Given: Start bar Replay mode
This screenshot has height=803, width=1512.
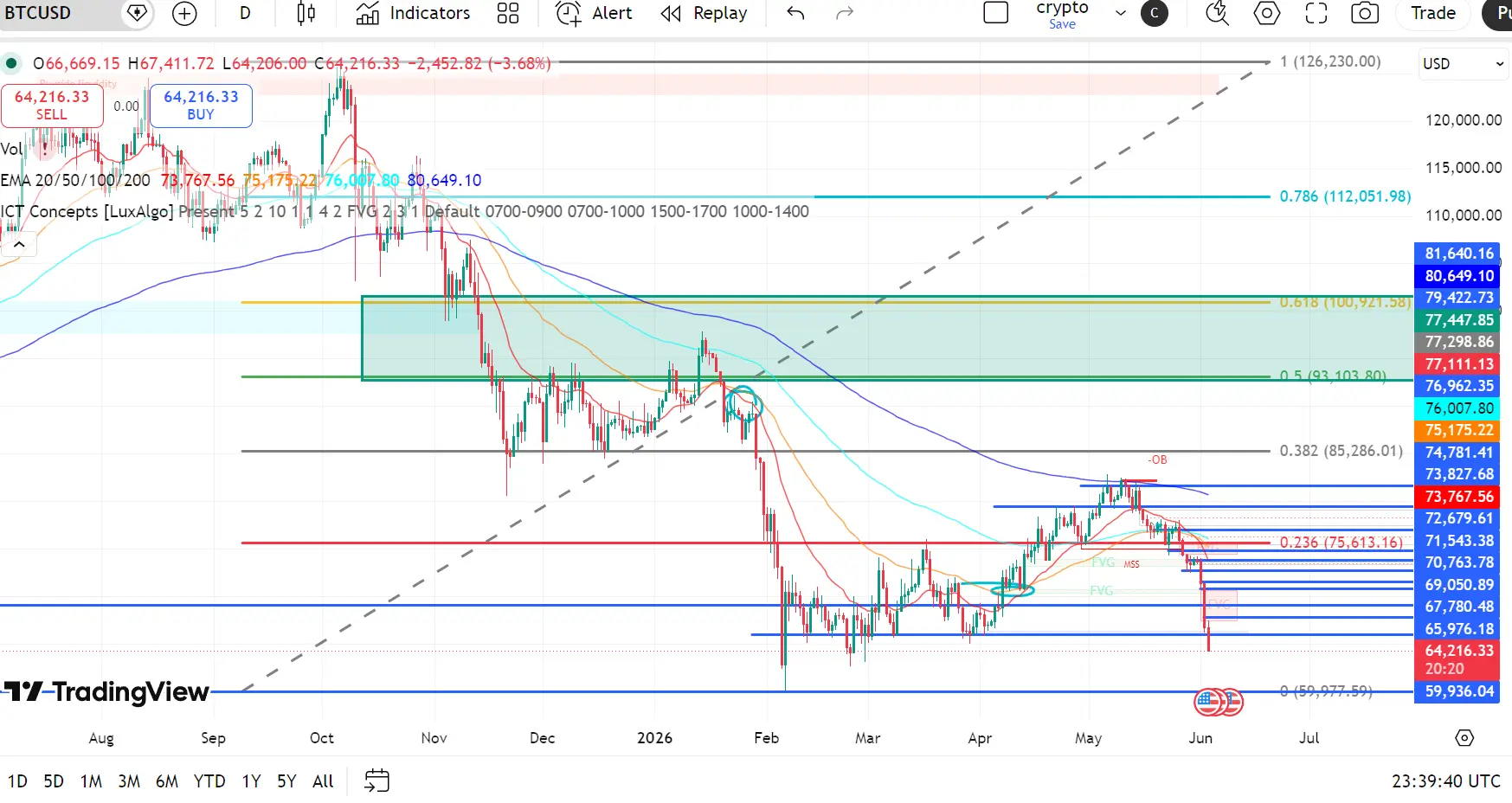Looking at the screenshot, I should (704, 13).
